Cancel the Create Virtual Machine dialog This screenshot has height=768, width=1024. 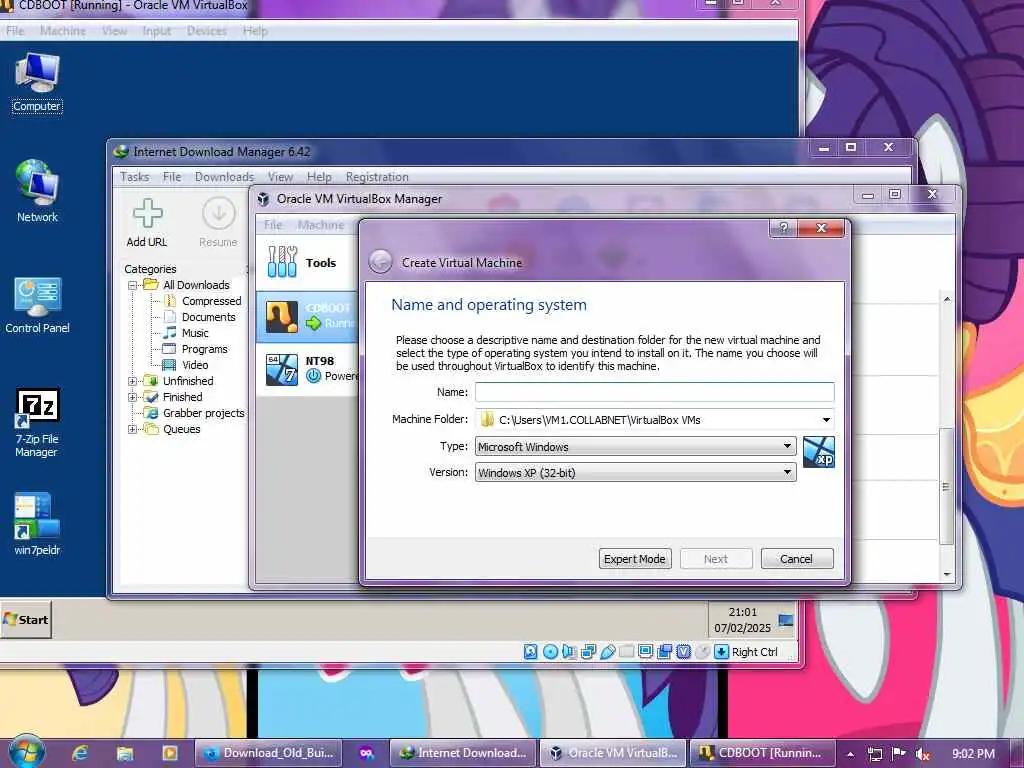(797, 559)
